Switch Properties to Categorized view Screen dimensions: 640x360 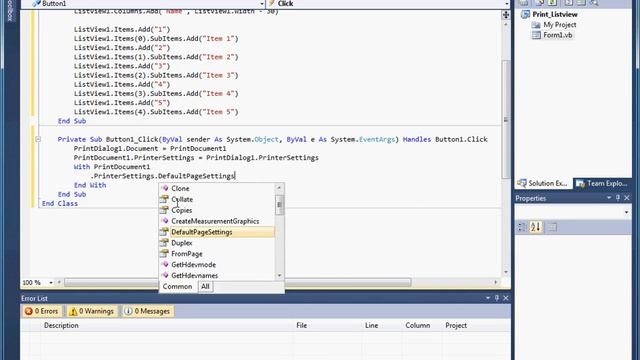click(x=522, y=227)
